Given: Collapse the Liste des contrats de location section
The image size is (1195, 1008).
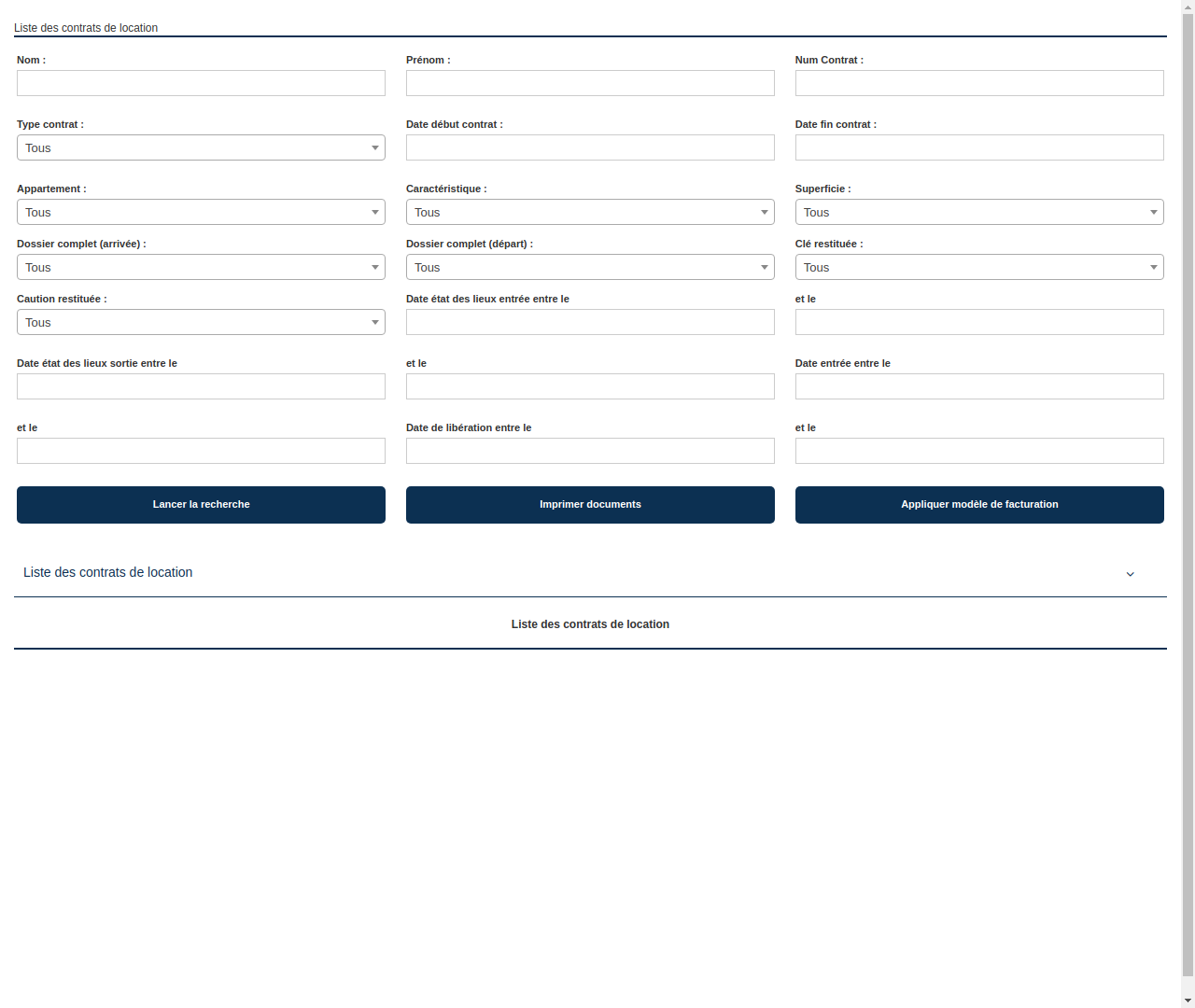Looking at the screenshot, I should tap(1130, 574).
